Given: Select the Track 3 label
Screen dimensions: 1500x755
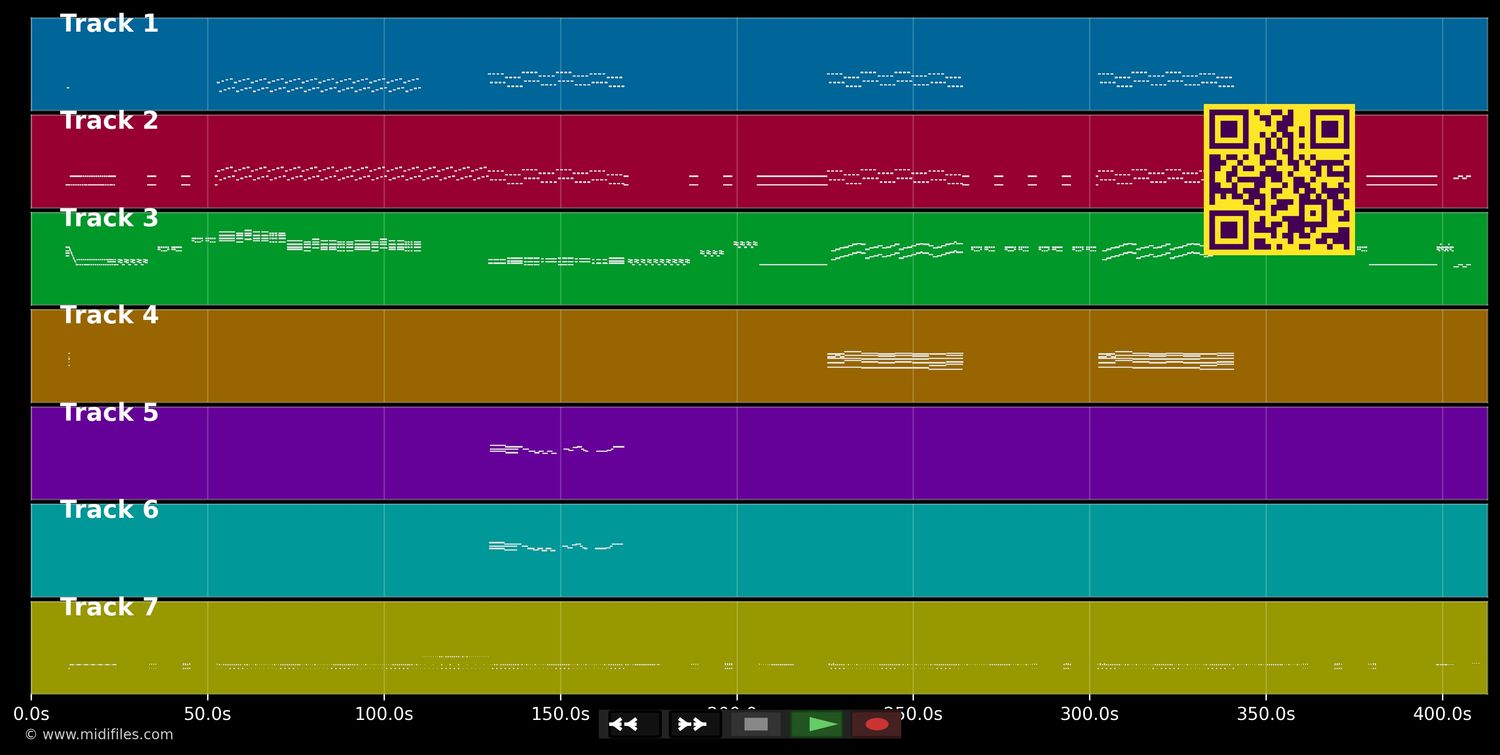Looking at the screenshot, I should coord(109,219).
